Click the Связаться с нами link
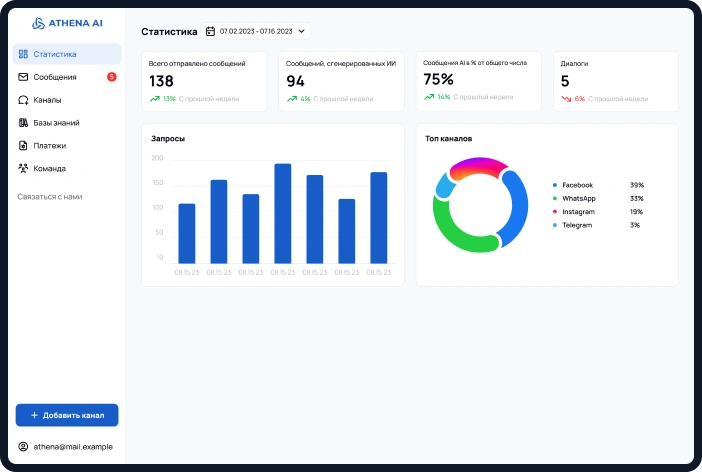702x472 pixels. (50, 197)
